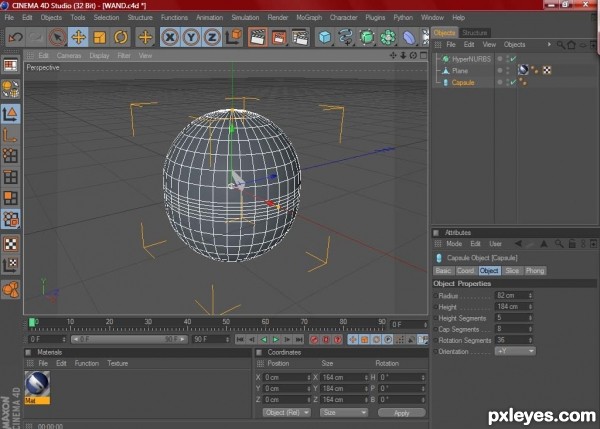600x429 pixels.
Task: Toggle Z axis lock
Action: pyautogui.click(x=212, y=38)
